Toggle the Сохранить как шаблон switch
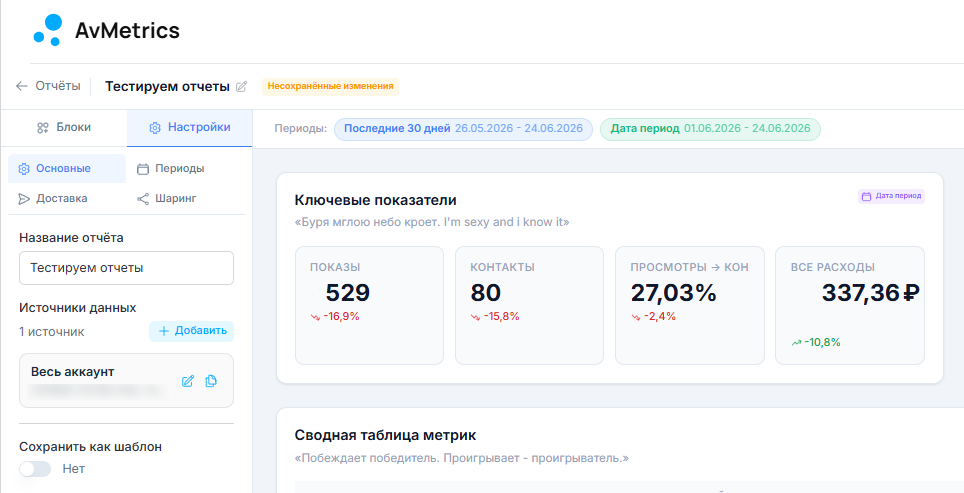Viewport: 964px width, 493px height. click(35, 469)
